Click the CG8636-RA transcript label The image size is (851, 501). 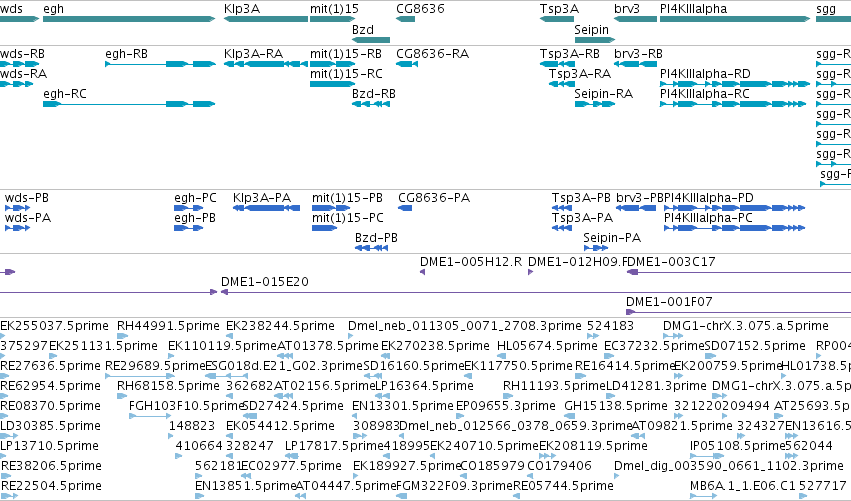point(433,54)
